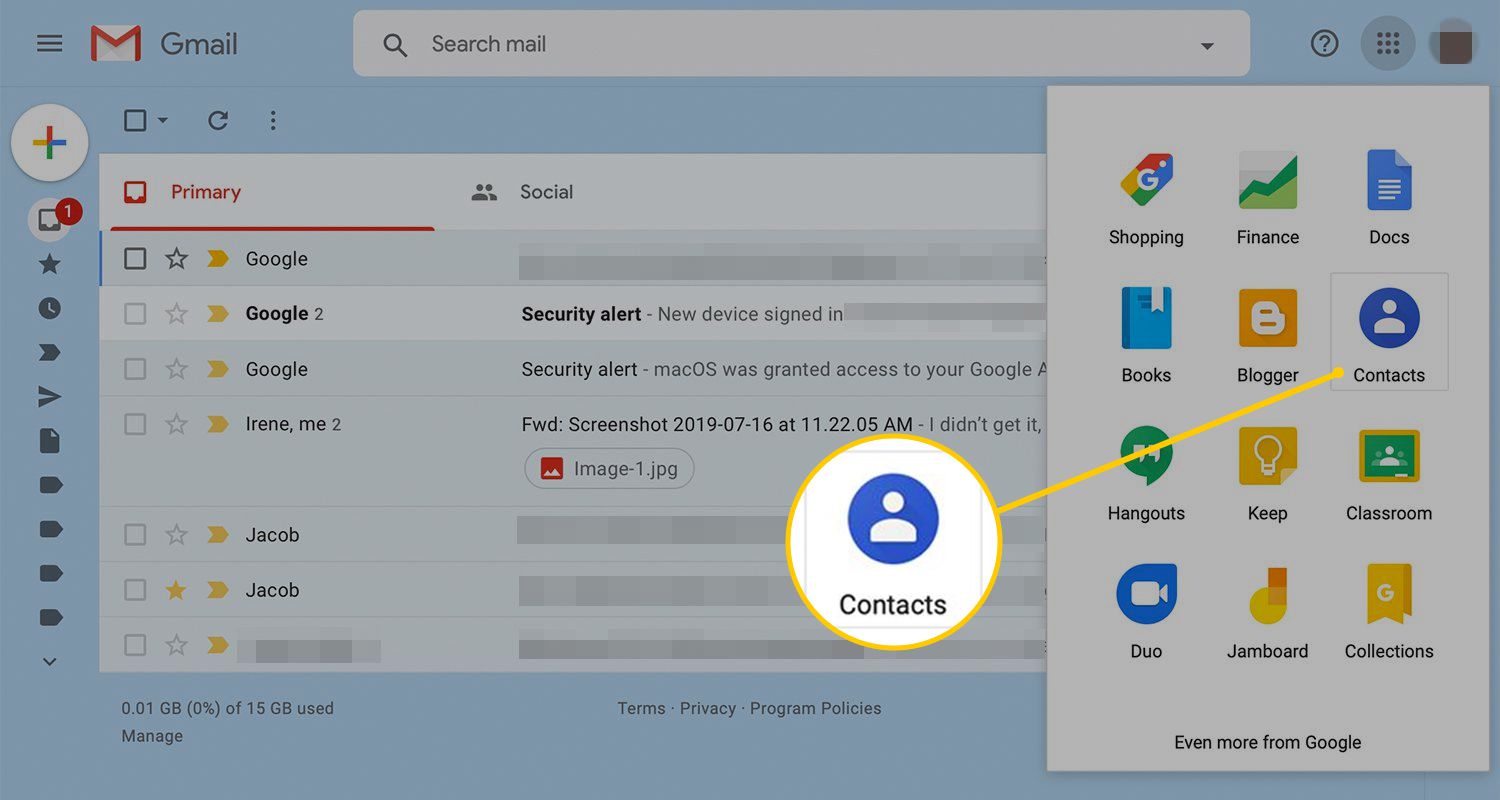Click the Manage storage link
Screen dimensions: 1500x800
(x=152, y=736)
